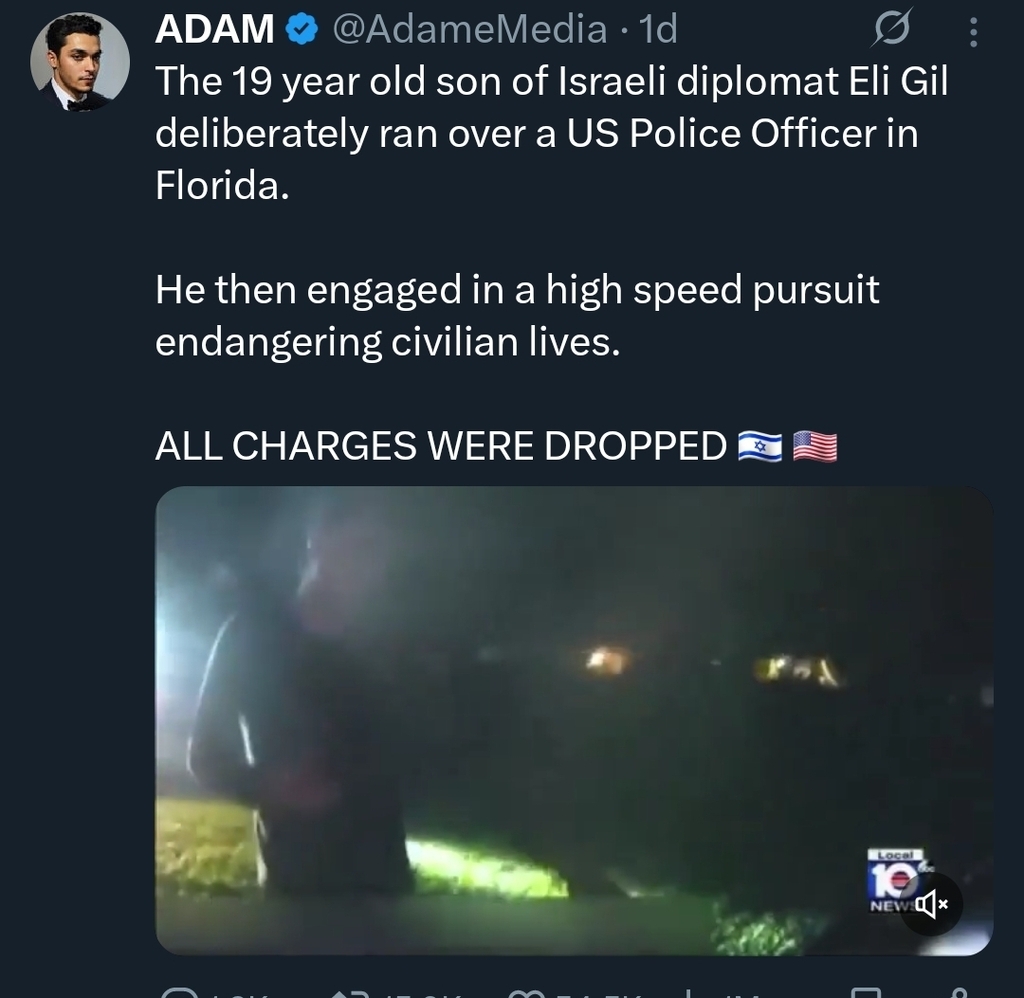Image resolution: width=1024 pixels, height=998 pixels.
Task: Click the ADAM display name
Action: point(215,31)
